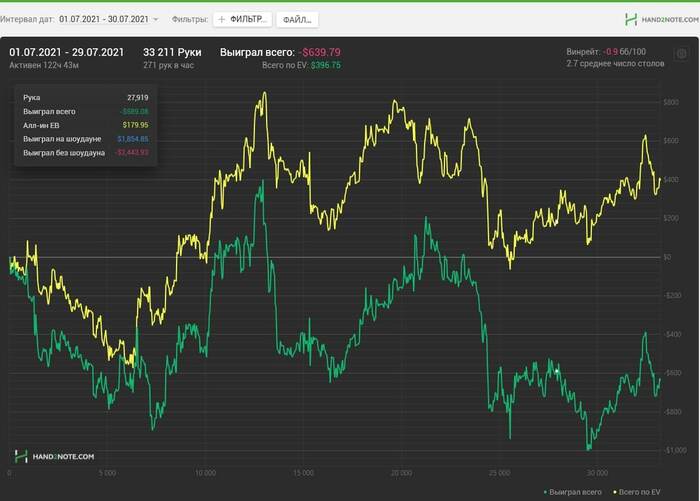Viewport: 700px width, 501px height.
Task: Click the Hand2Note logo top right
Action: [662, 20]
